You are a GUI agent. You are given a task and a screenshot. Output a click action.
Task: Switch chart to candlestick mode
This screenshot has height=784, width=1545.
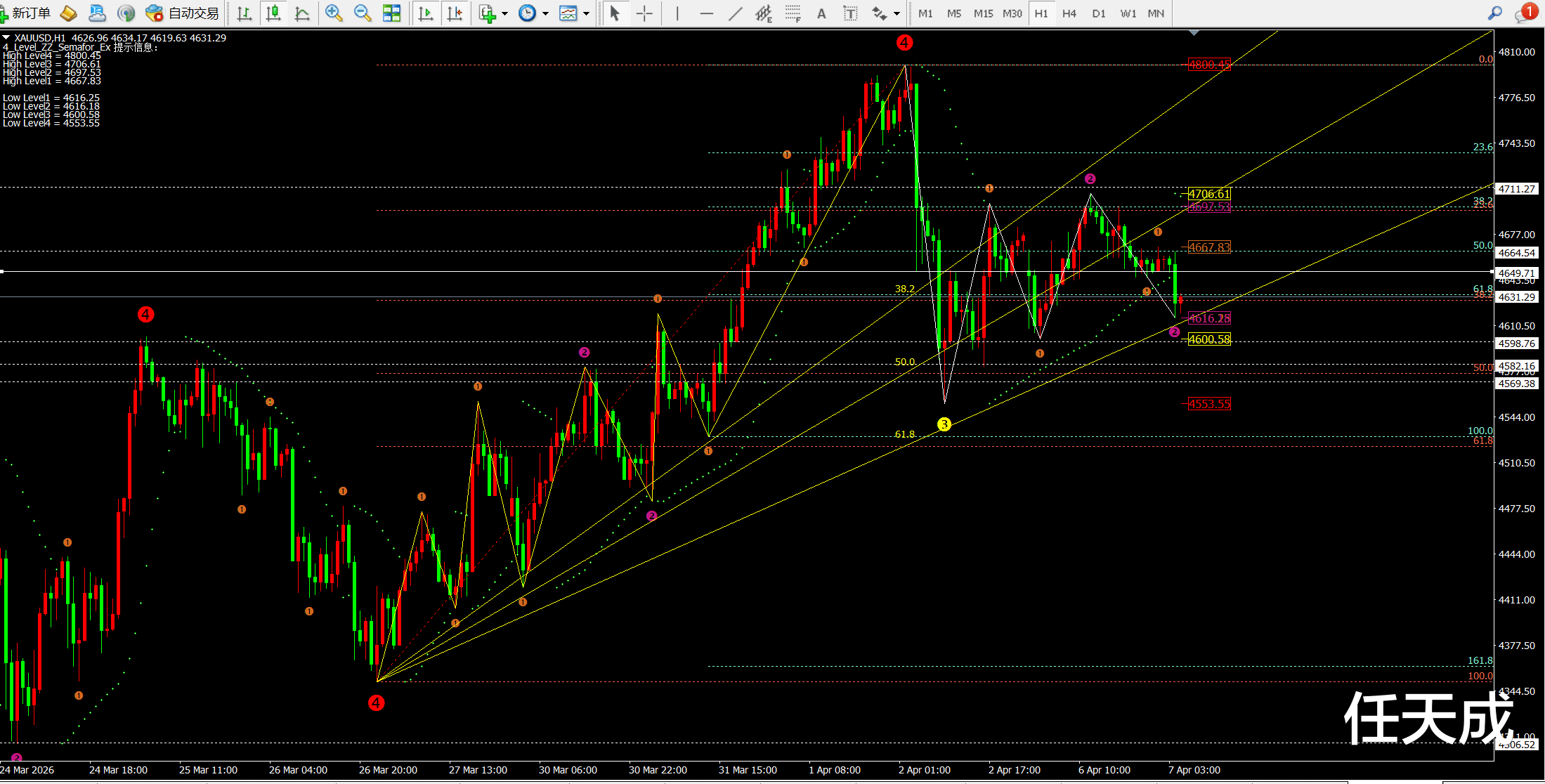pos(273,13)
